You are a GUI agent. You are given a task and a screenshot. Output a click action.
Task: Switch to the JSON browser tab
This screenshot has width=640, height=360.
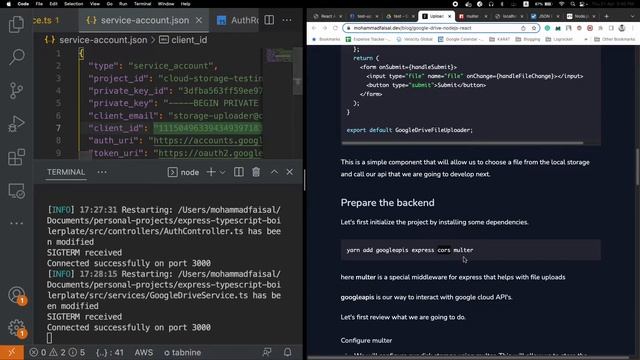coord(544,16)
